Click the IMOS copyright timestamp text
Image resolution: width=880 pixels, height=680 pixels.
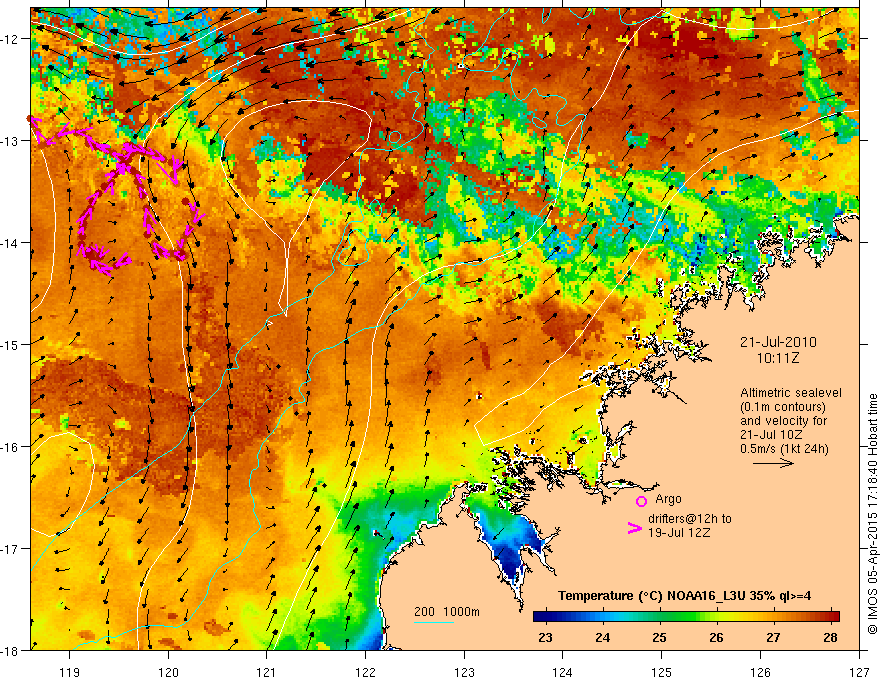click(872, 514)
